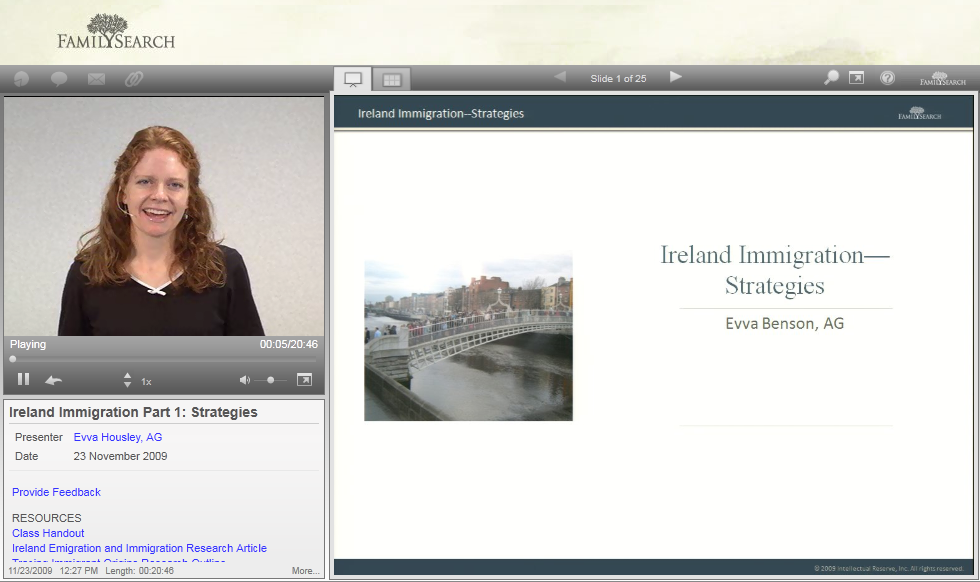Open the help question mark icon
The width and height of the screenshot is (980, 582).
pos(887,78)
